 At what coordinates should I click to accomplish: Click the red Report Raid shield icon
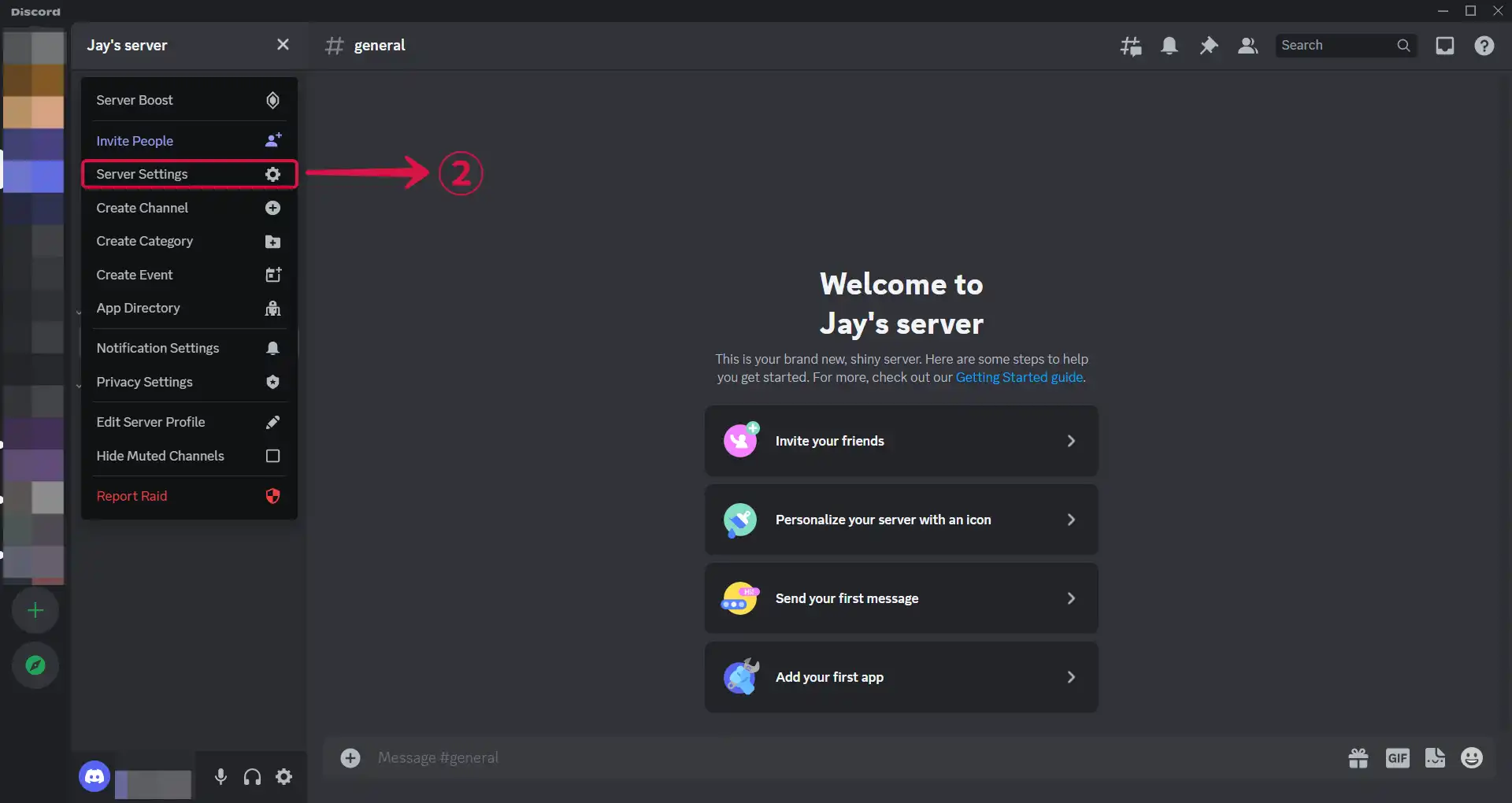(x=272, y=496)
